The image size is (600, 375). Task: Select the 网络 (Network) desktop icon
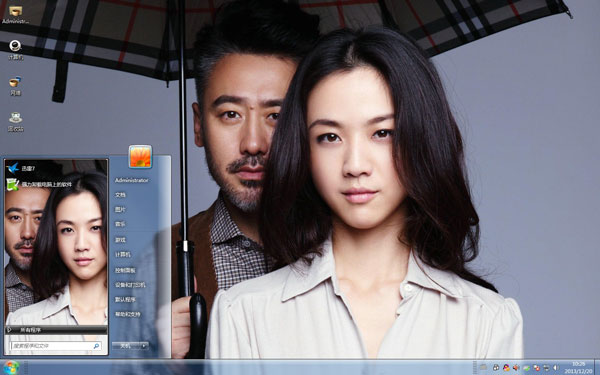click(x=15, y=86)
